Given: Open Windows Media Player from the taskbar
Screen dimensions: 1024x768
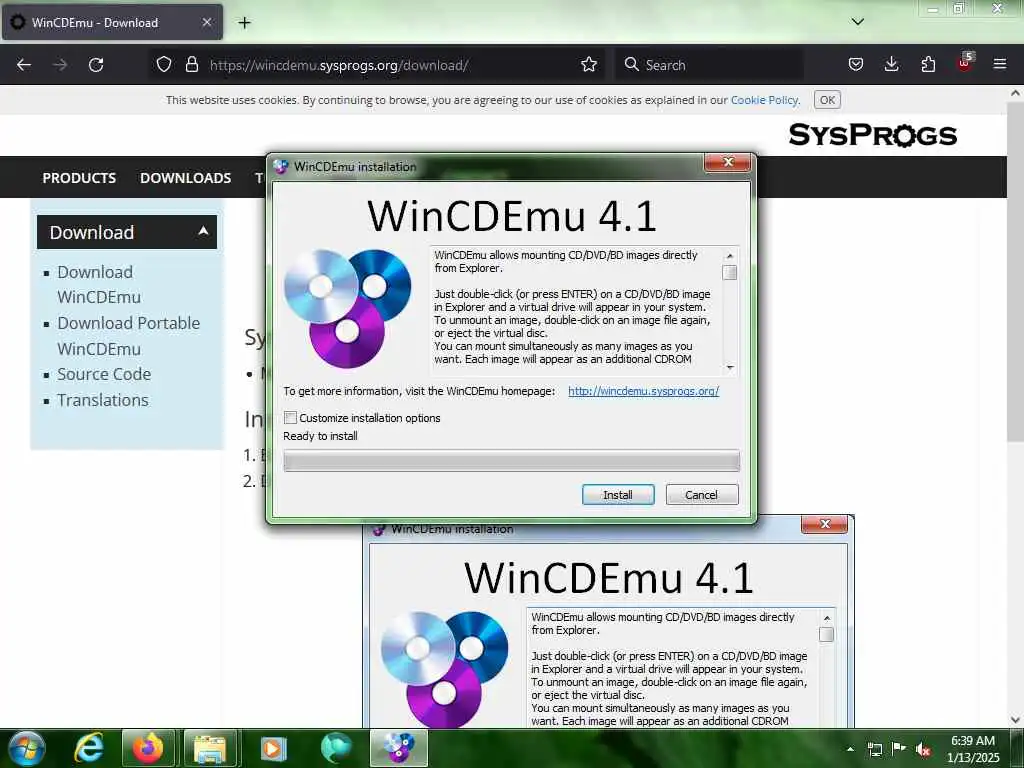Looking at the screenshot, I should (x=272, y=748).
